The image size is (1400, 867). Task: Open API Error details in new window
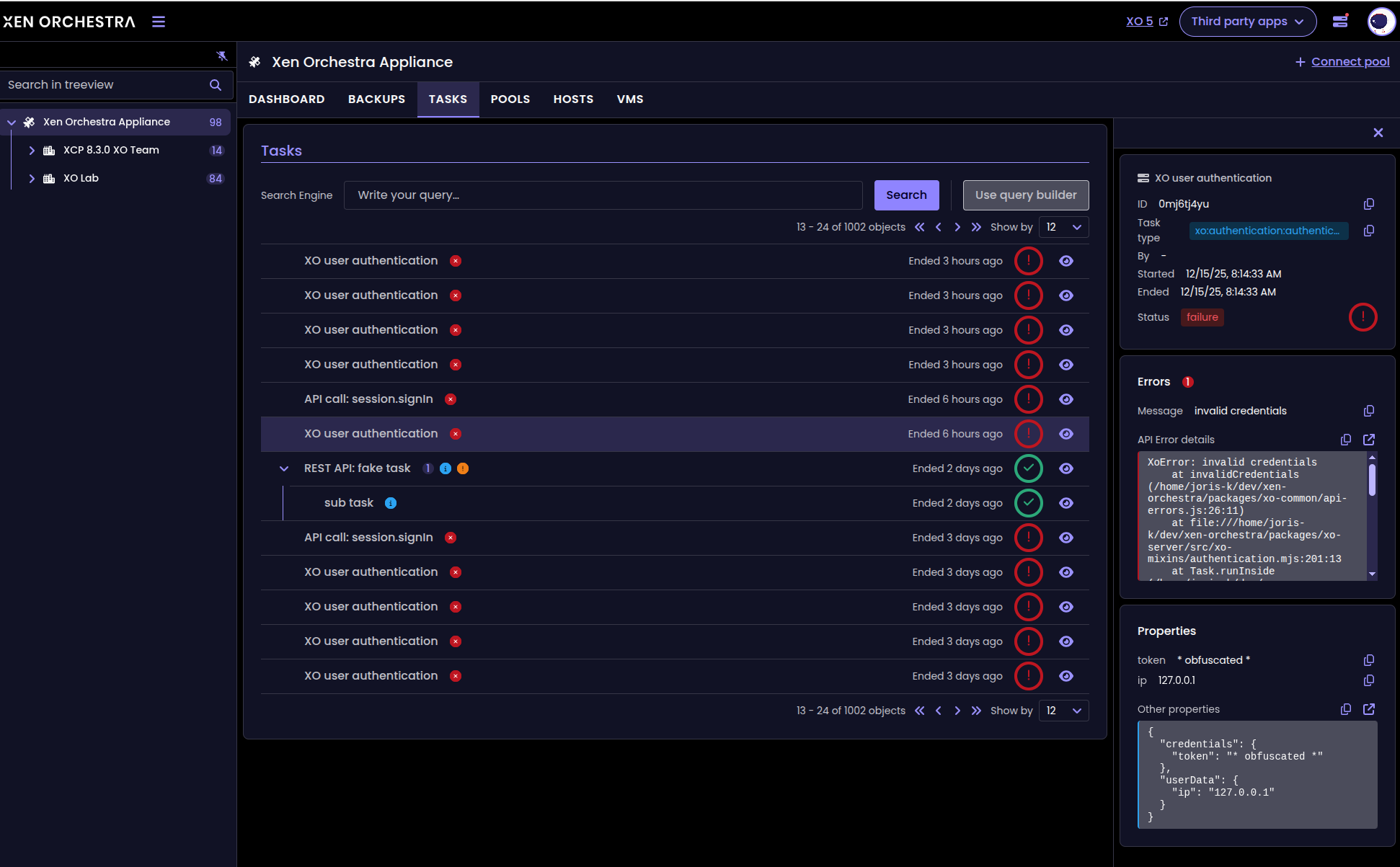pyautogui.click(x=1368, y=440)
